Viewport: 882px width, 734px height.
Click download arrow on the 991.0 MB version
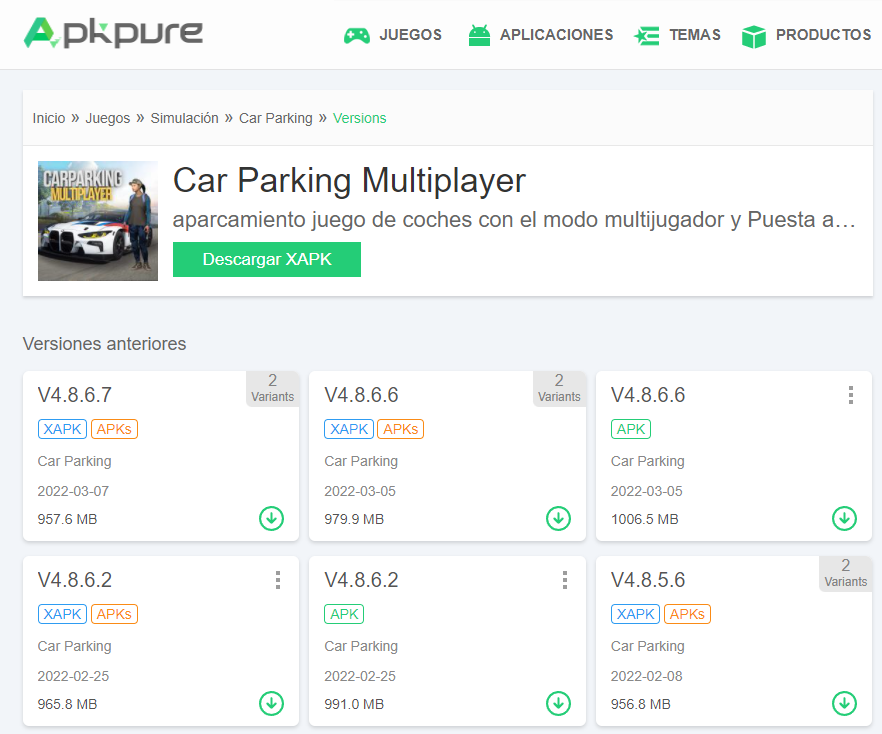point(558,703)
